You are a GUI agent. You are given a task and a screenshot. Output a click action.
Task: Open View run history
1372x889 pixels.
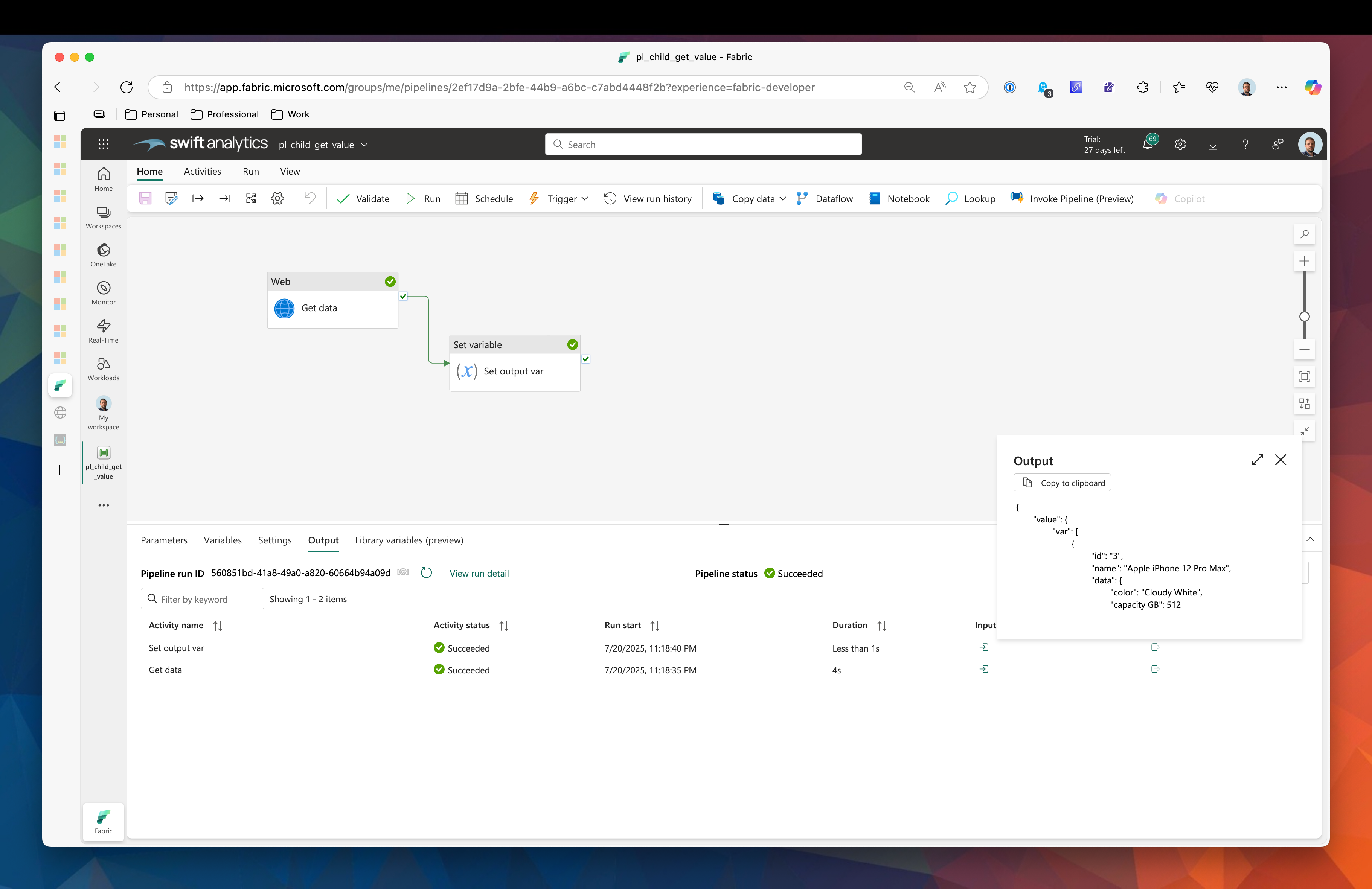pyautogui.click(x=648, y=199)
